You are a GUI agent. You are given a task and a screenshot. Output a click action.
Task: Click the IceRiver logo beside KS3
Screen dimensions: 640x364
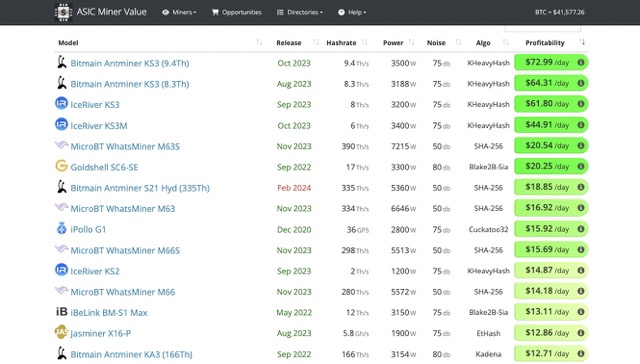coord(61,103)
